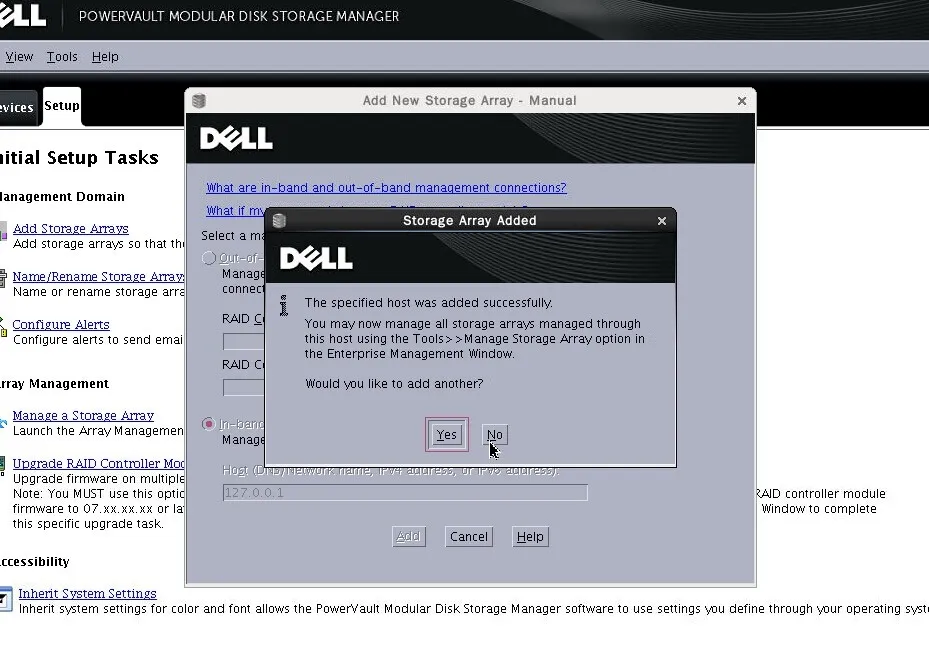This screenshot has height=646, width=929.
Task: Click 'The specified host was added successfully.' text
Action: tap(428, 302)
